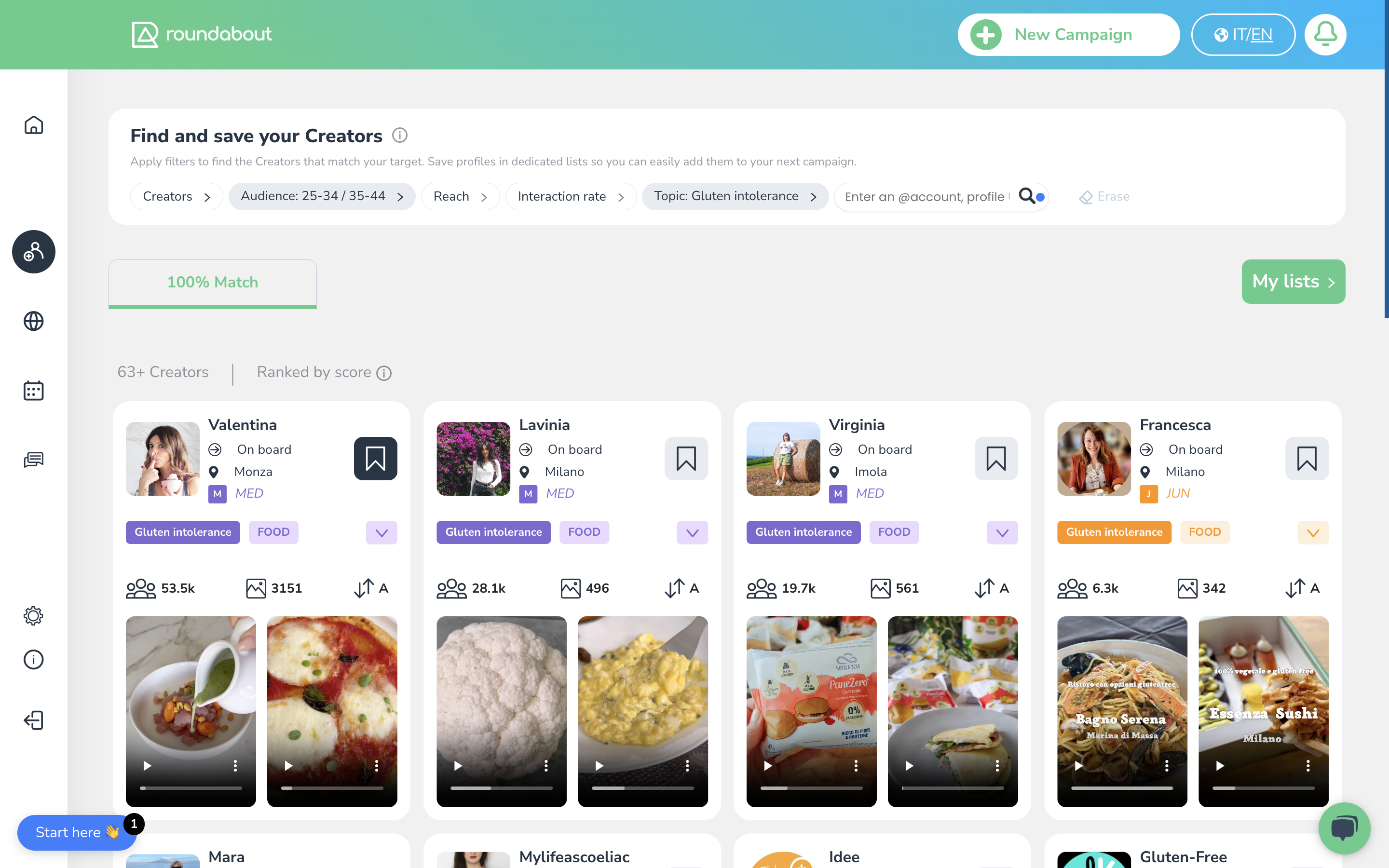Select the 100% Match tab
1389x868 pixels.
(x=212, y=283)
